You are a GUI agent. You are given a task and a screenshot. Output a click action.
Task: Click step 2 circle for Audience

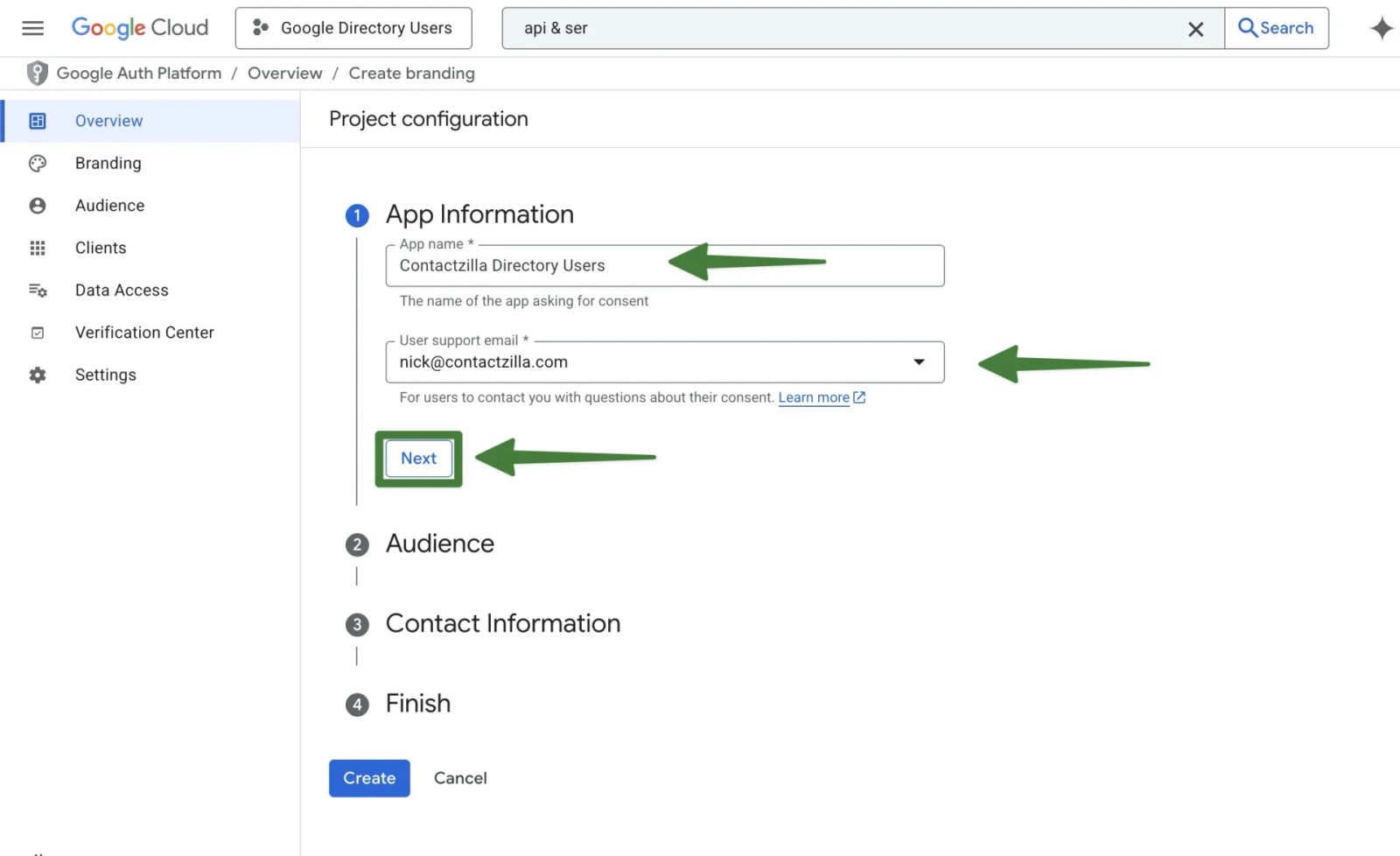pos(357,545)
